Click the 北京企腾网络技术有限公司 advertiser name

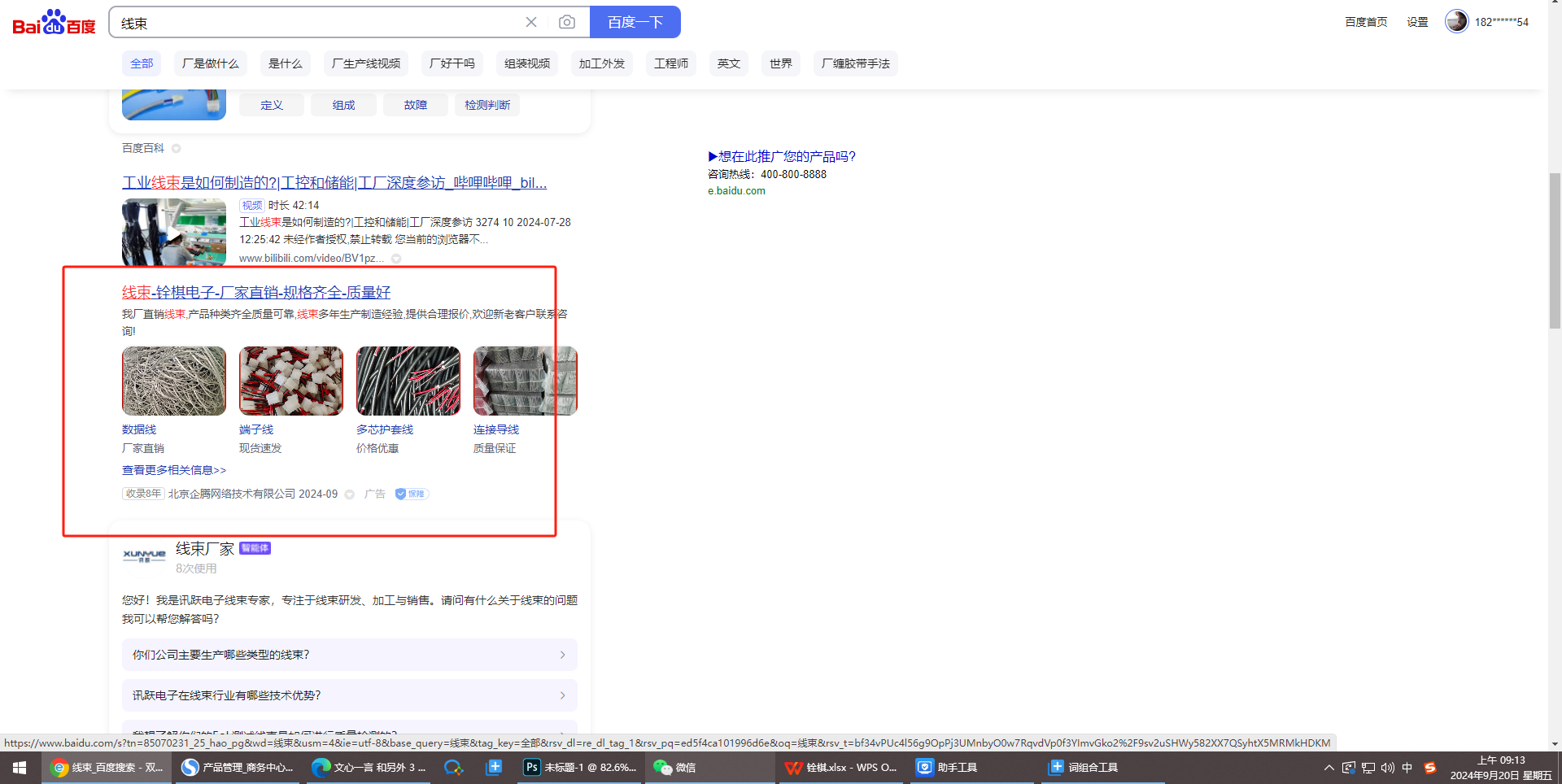[232, 494]
